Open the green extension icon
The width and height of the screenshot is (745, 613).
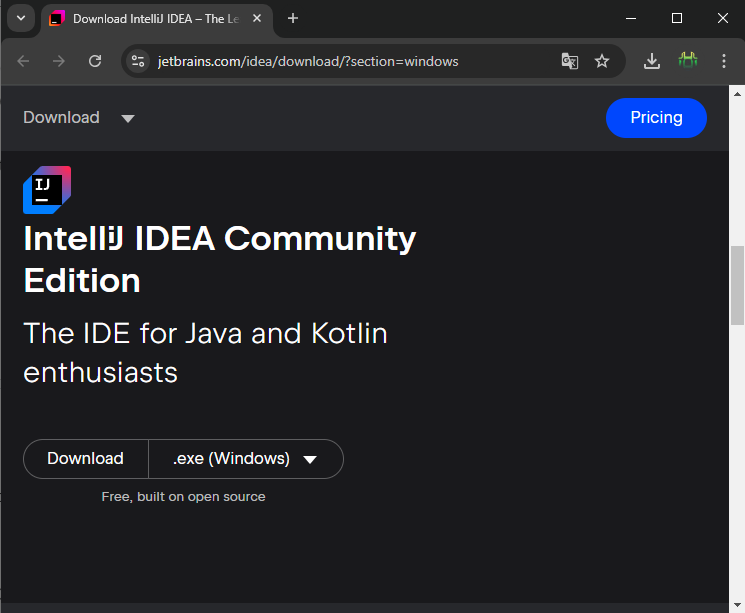point(688,60)
